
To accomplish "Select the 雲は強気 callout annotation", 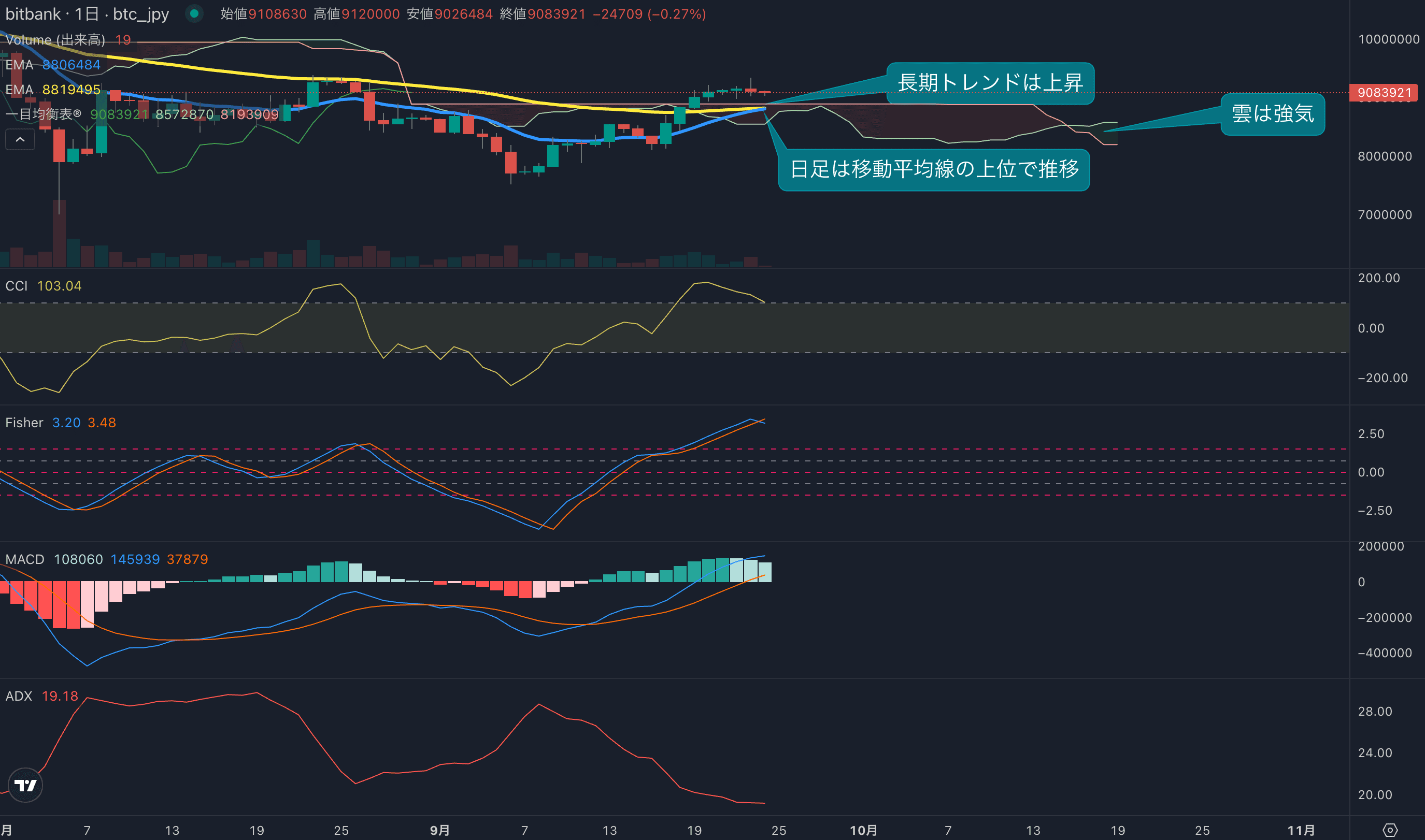I will point(1272,114).
